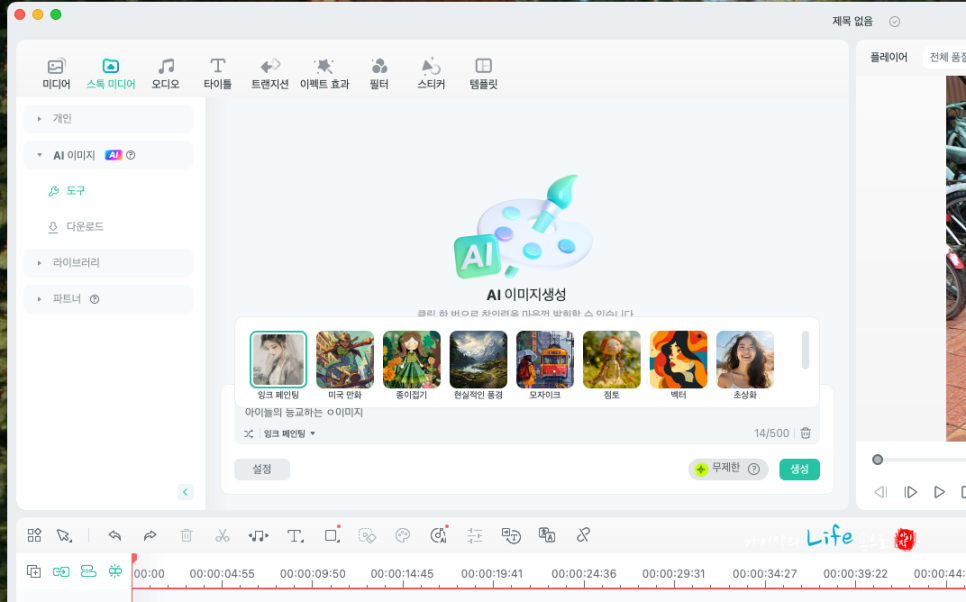The height and width of the screenshot is (602, 966).
Task: Collapse the AI 이미지 section
Action: (108, 155)
